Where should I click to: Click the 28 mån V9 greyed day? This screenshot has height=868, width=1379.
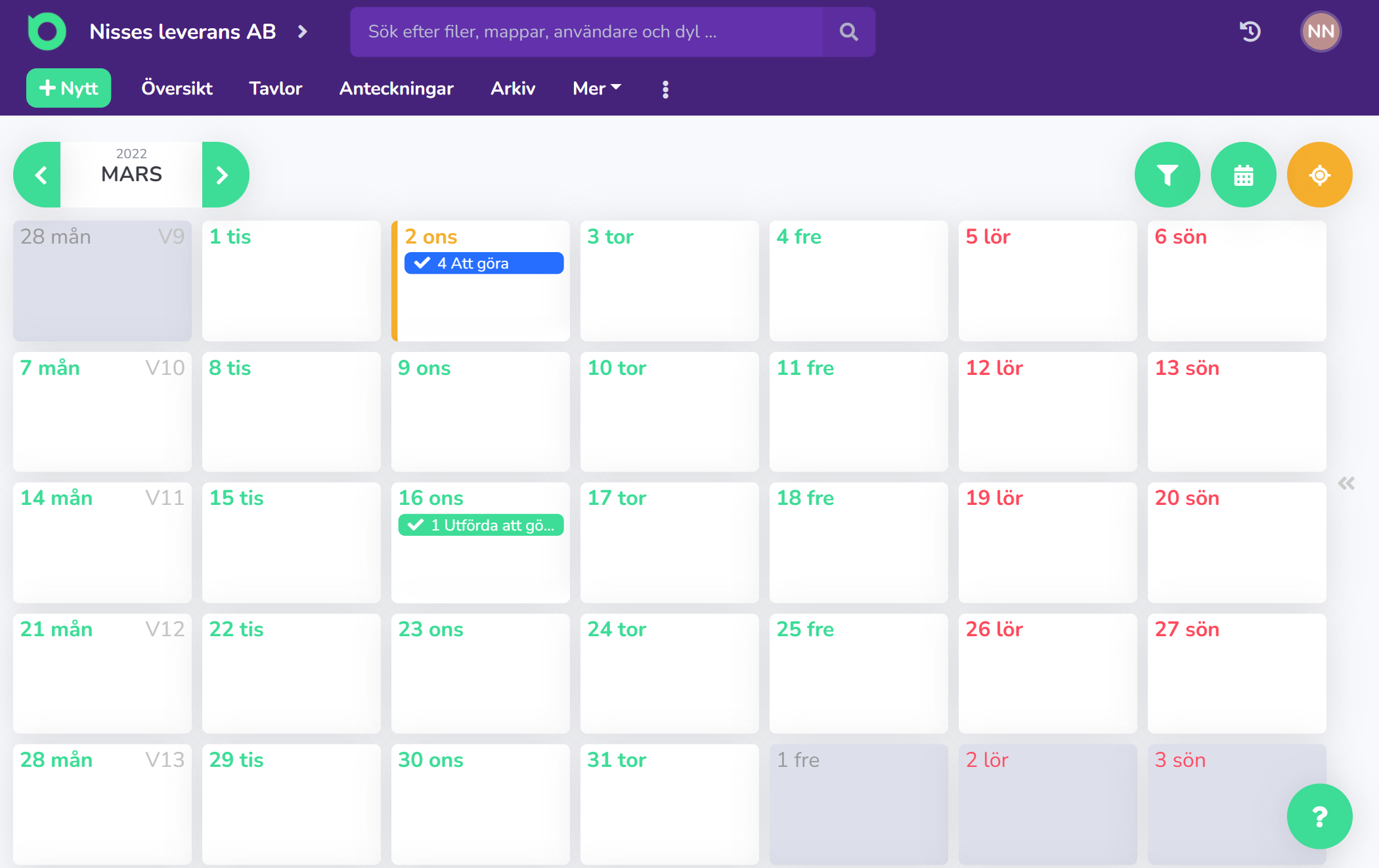pyautogui.click(x=102, y=281)
